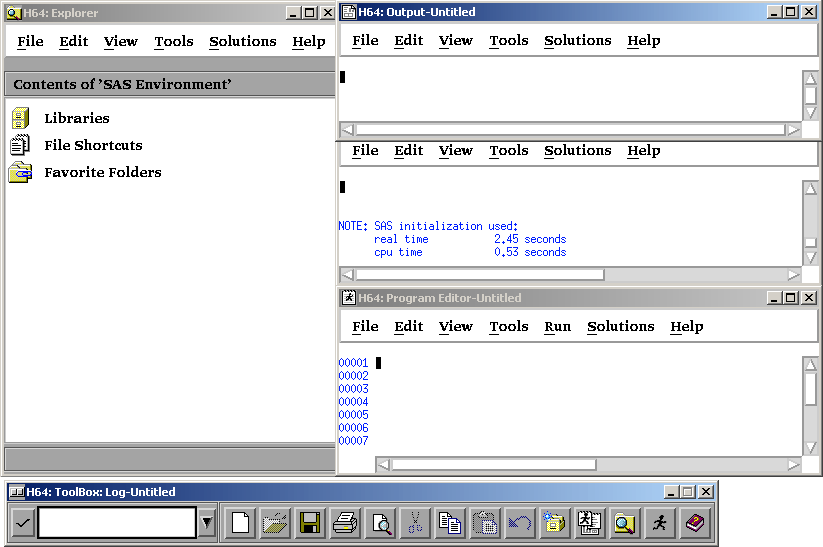
Task: Click the Open folder icon in ToolBox
Action: (275, 523)
